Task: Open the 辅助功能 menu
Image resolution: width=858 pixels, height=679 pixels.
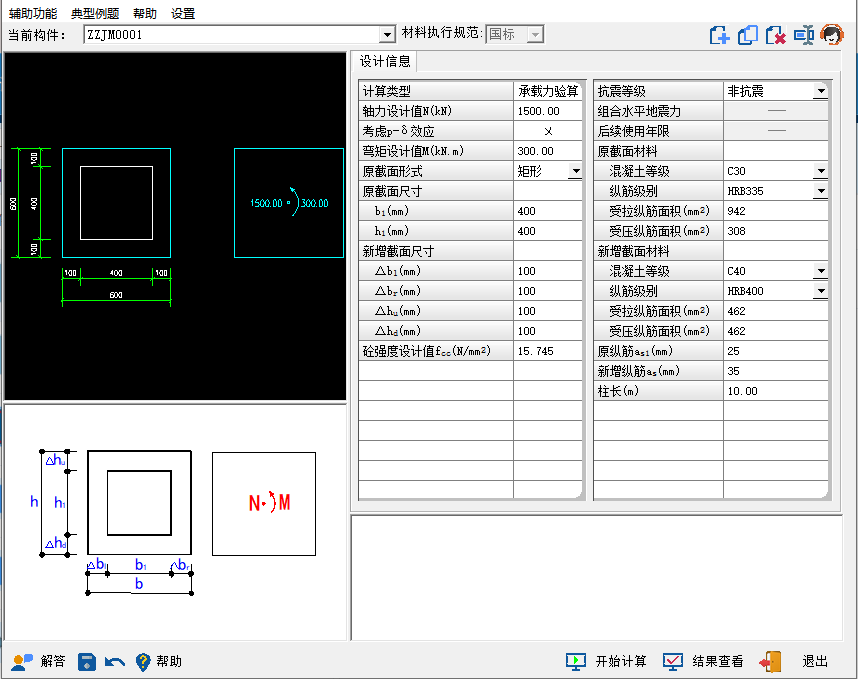Action: coord(34,13)
